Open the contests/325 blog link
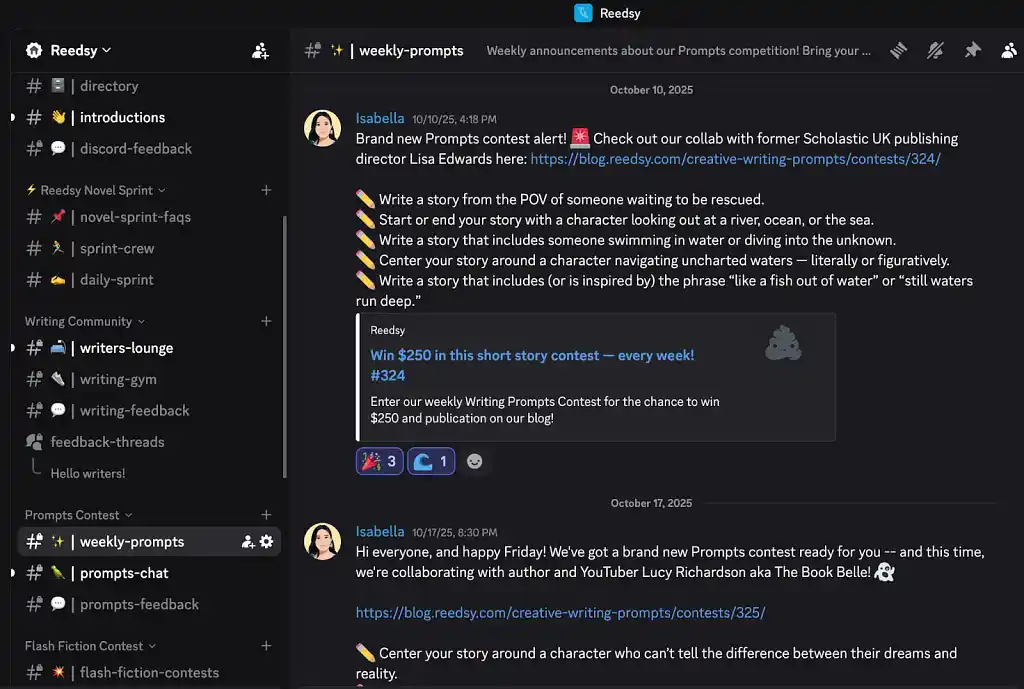This screenshot has height=689, width=1024. 560,612
